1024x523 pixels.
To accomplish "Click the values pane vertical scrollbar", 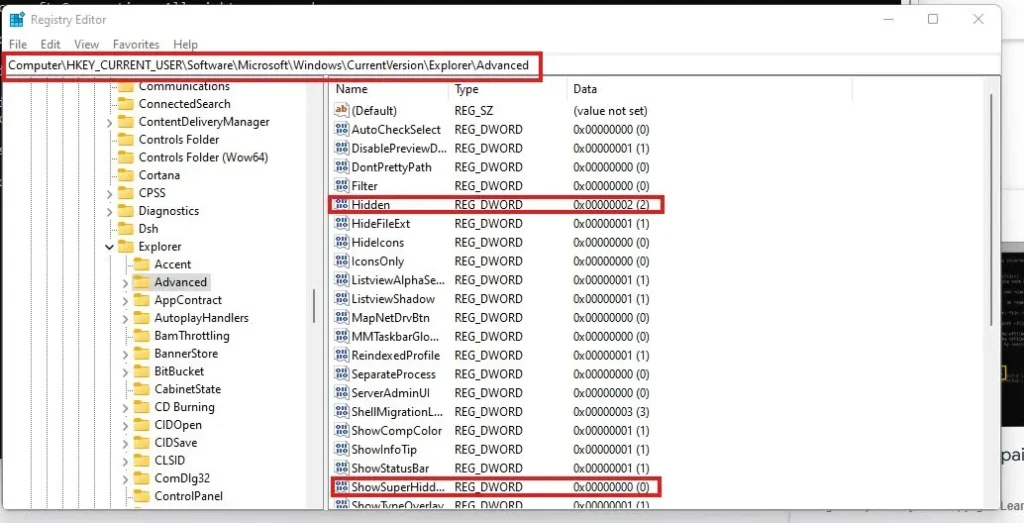I will (993, 209).
